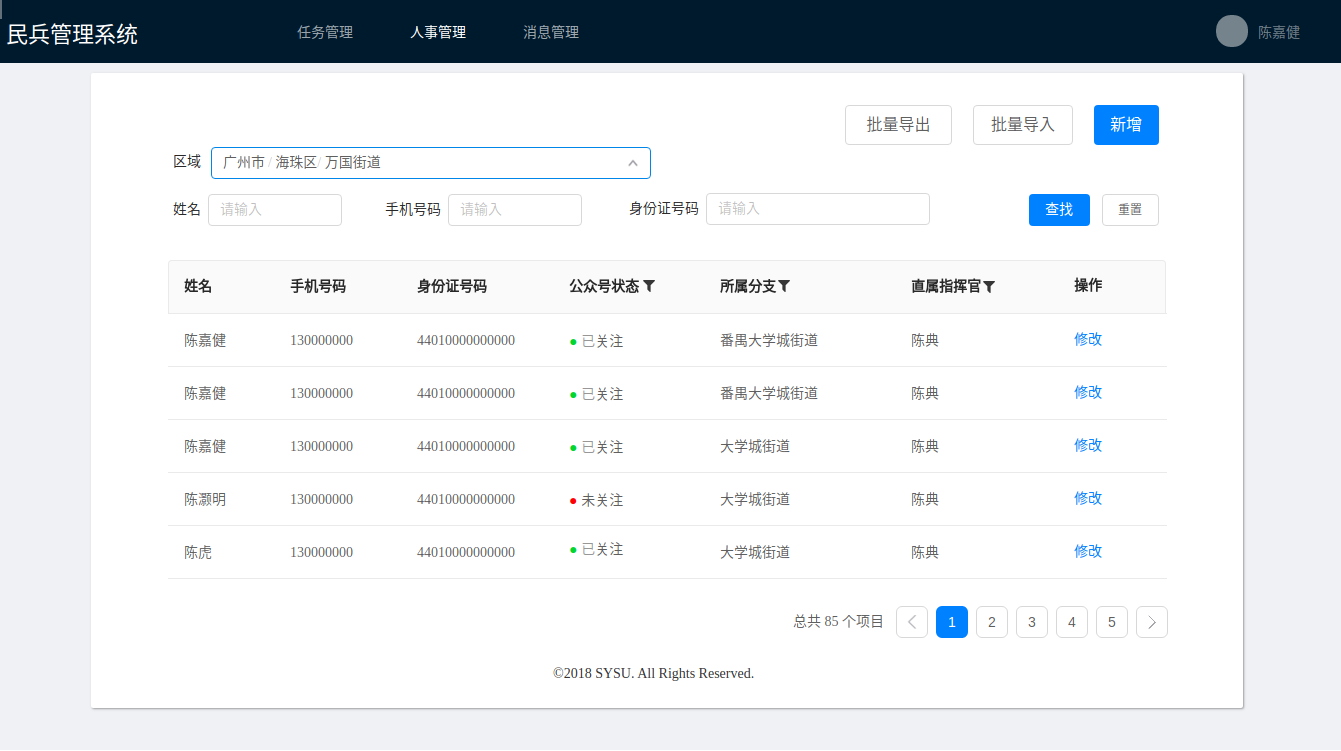1341x751 pixels.
Task: Click the 重置 reset button
Action: (x=1130, y=210)
